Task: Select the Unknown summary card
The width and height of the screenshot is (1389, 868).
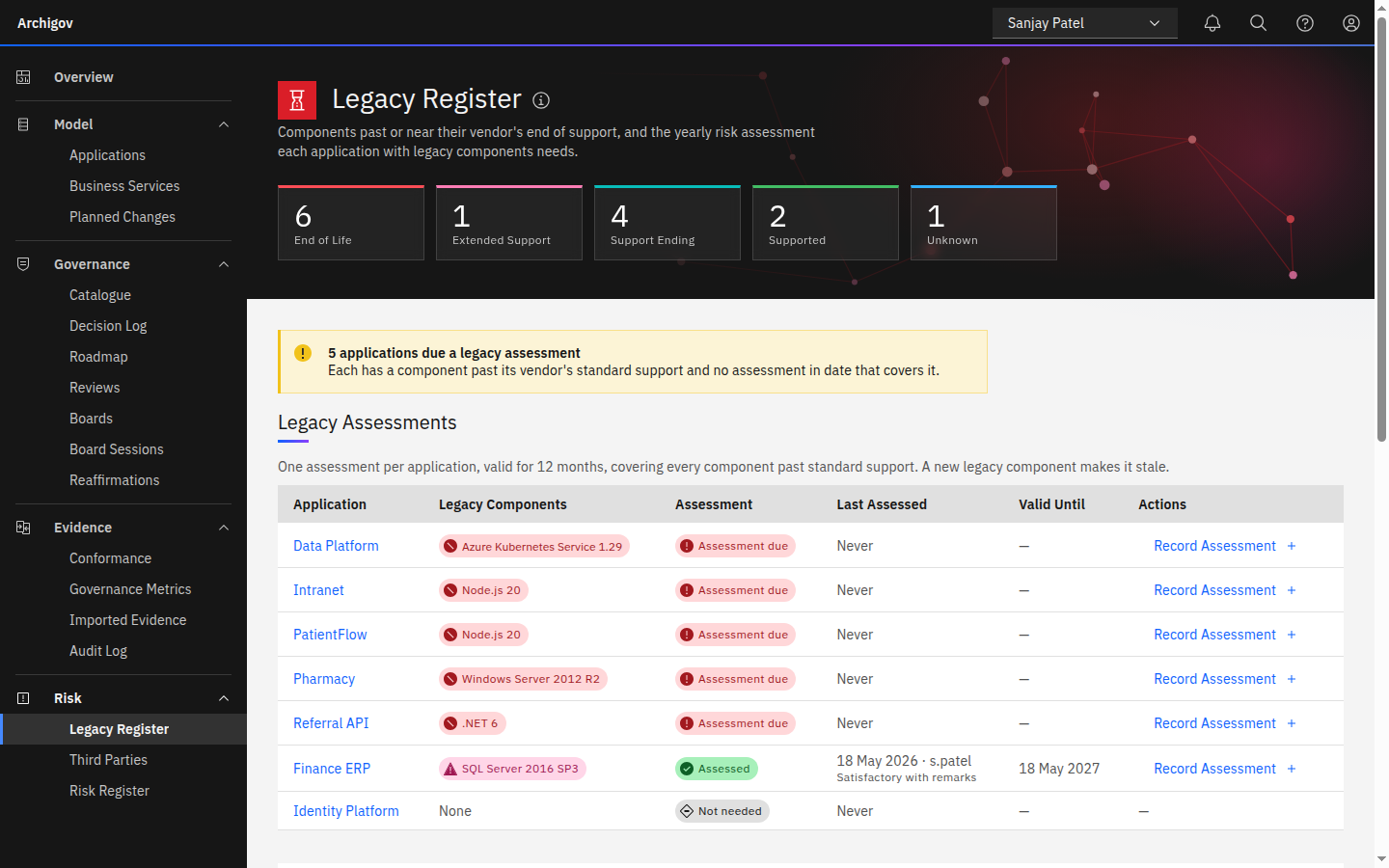Action: pos(984,223)
